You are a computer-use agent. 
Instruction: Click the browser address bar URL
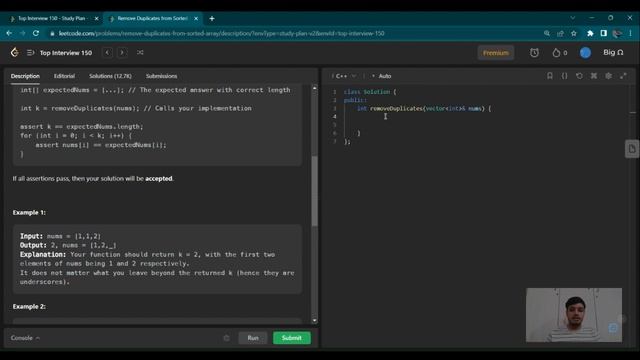(221, 33)
